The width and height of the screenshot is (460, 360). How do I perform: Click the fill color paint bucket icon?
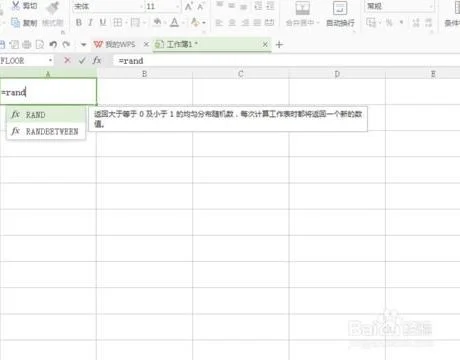157,22
